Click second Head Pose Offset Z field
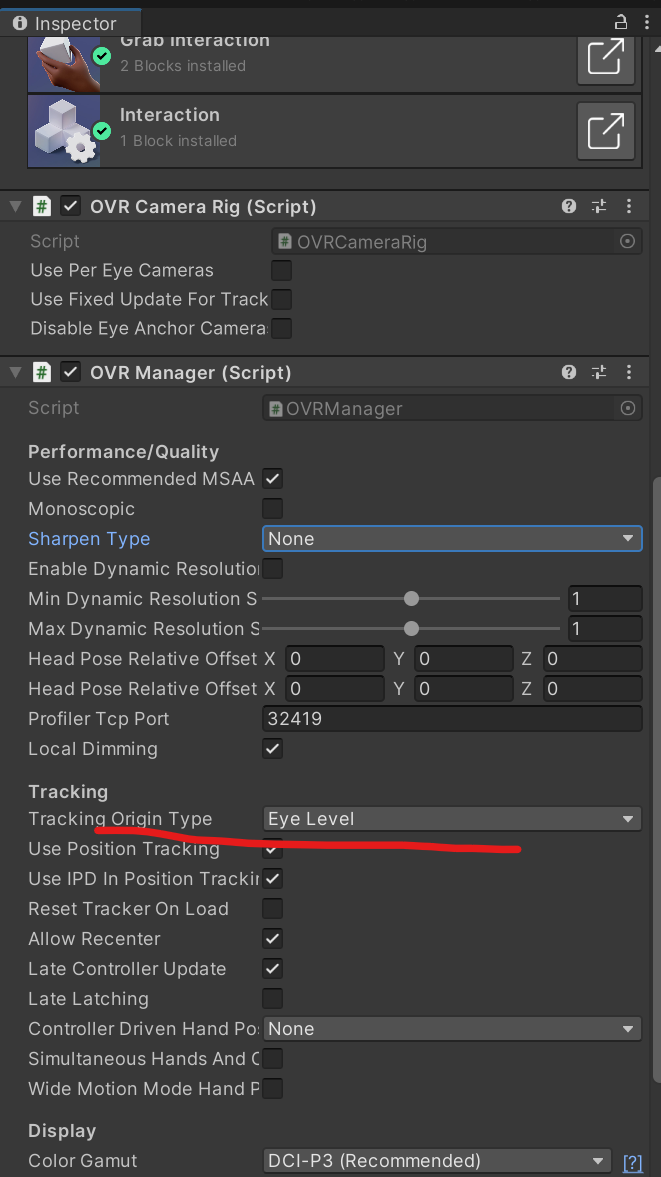The image size is (661, 1177). [593, 688]
